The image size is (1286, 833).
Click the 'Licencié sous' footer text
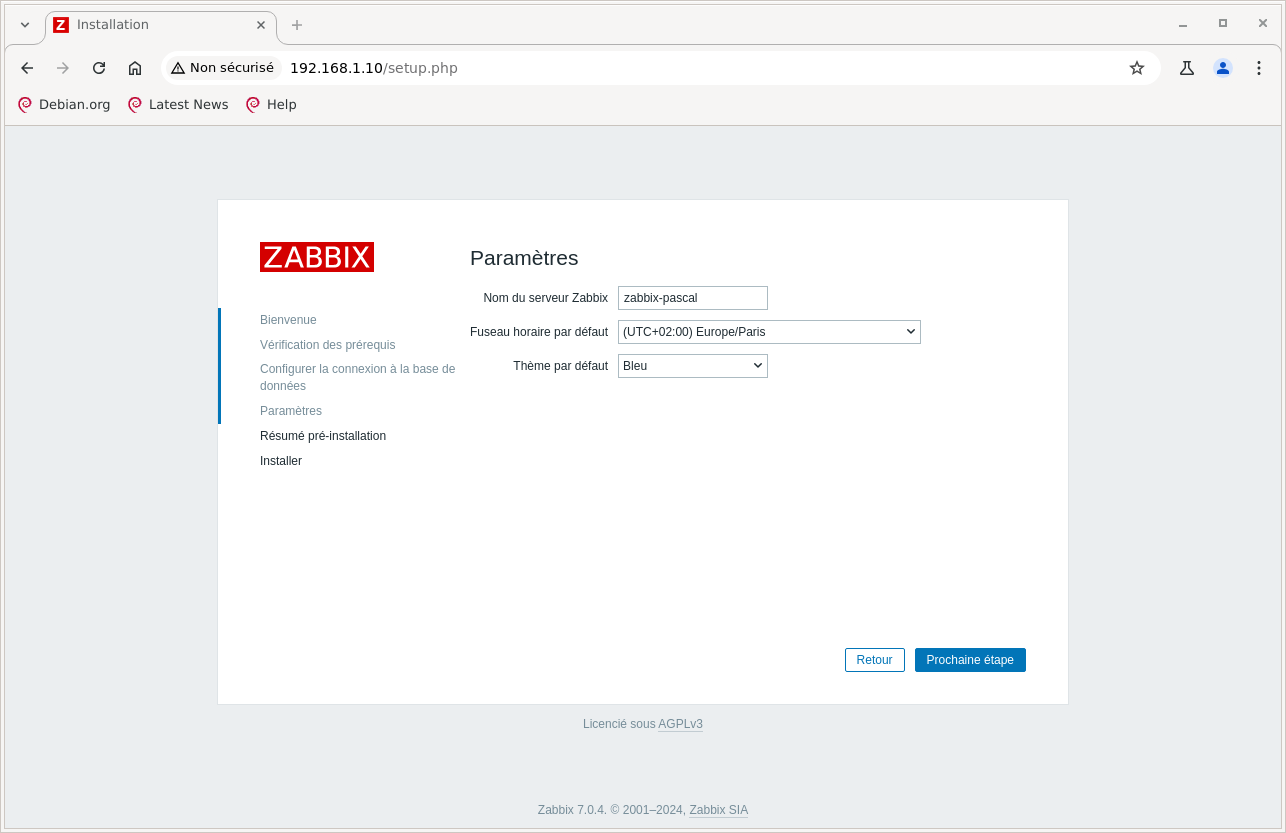[619, 724]
